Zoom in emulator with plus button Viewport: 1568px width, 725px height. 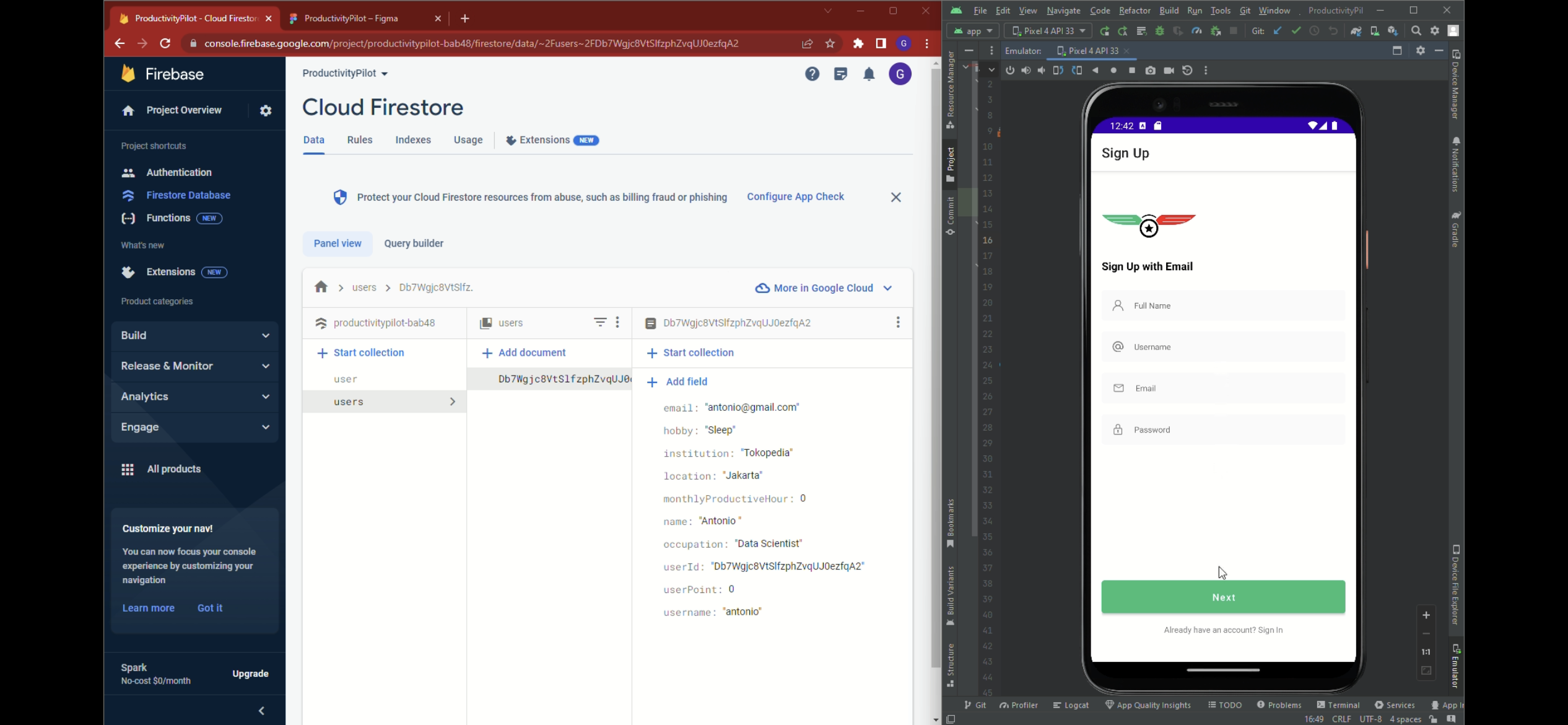pos(1426,615)
